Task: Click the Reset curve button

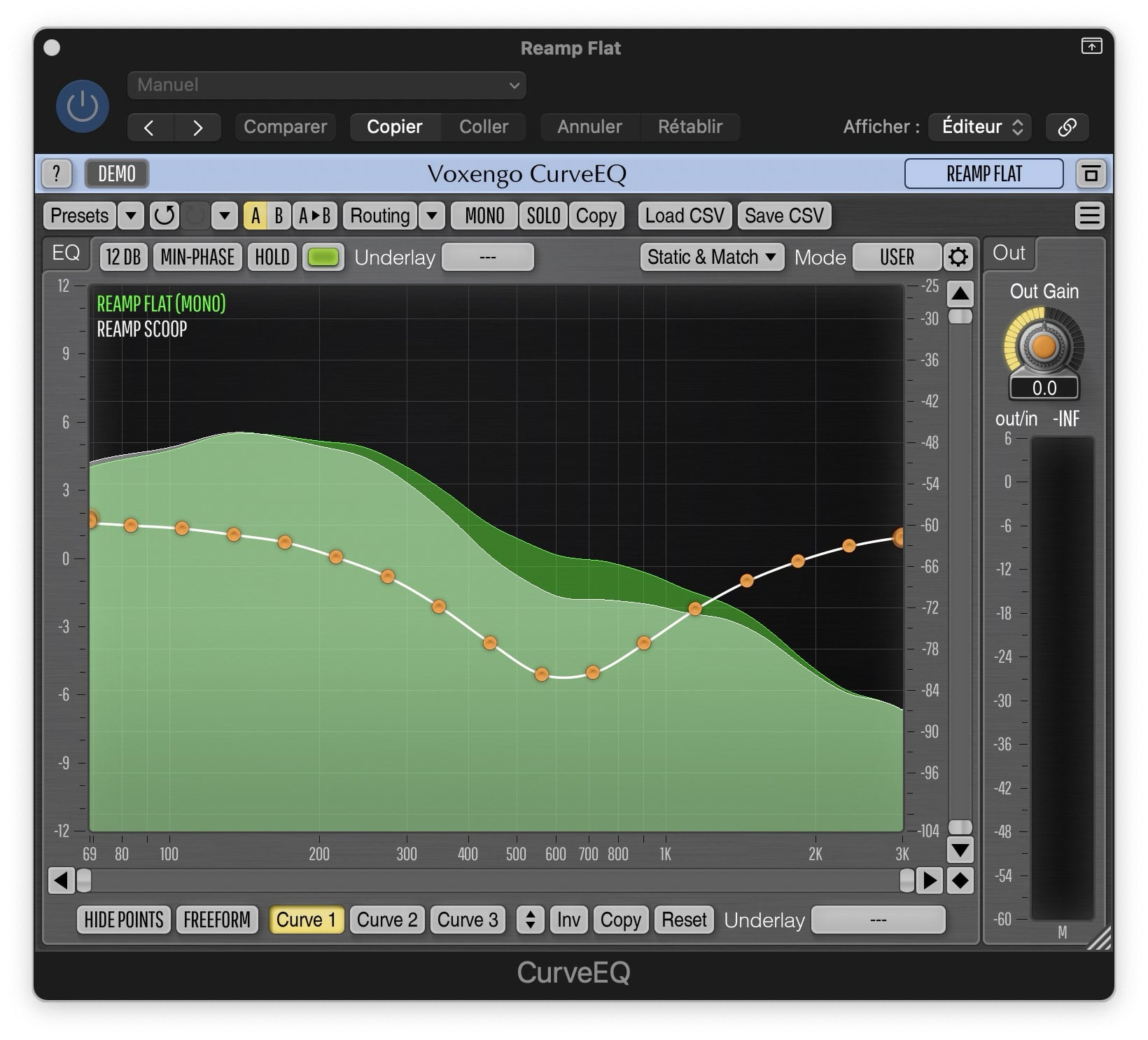Action: coord(685,920)
